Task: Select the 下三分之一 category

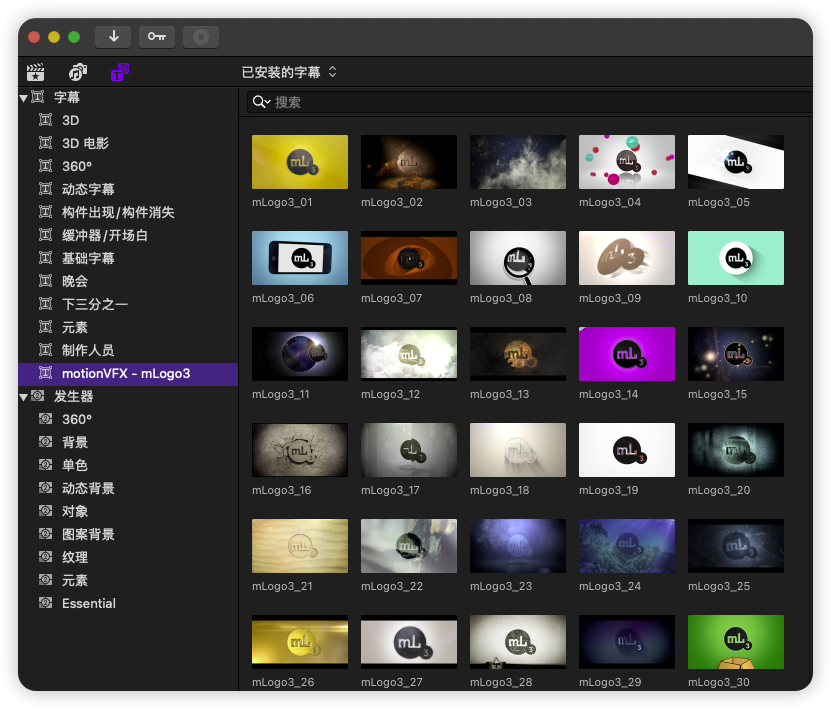Action: pyautogui.click(x=128, y=304)
